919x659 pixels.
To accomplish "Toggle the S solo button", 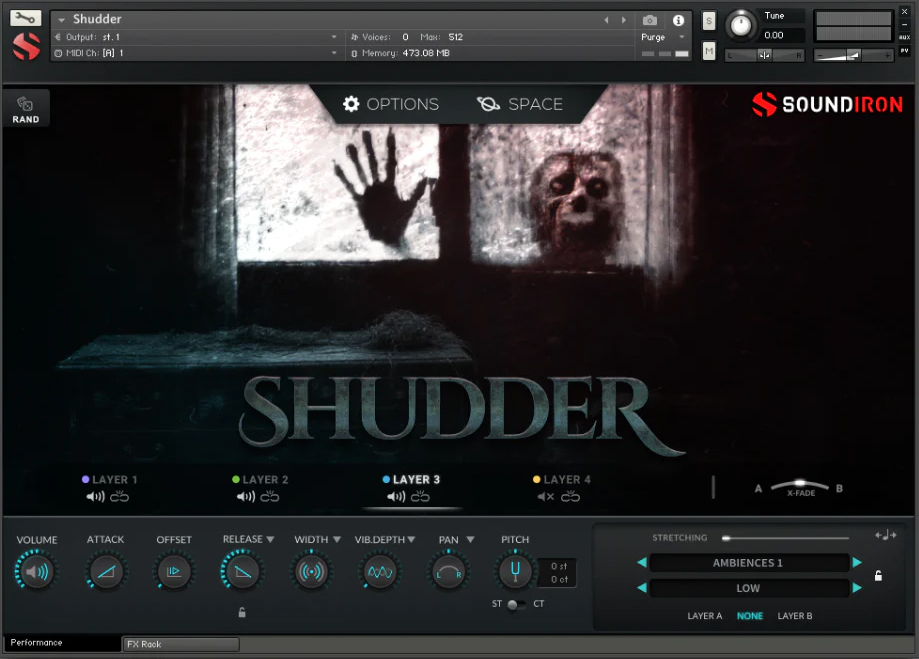I will 709,21.
